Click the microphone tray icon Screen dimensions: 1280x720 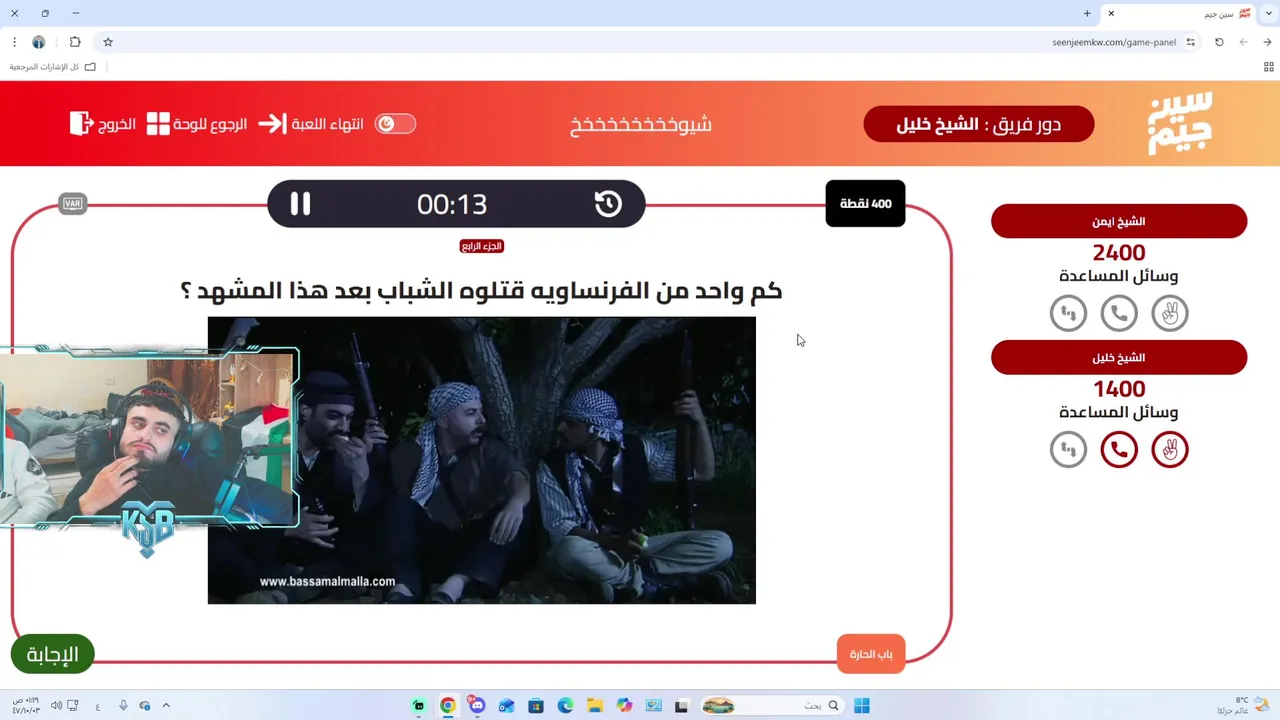[123, 706]
